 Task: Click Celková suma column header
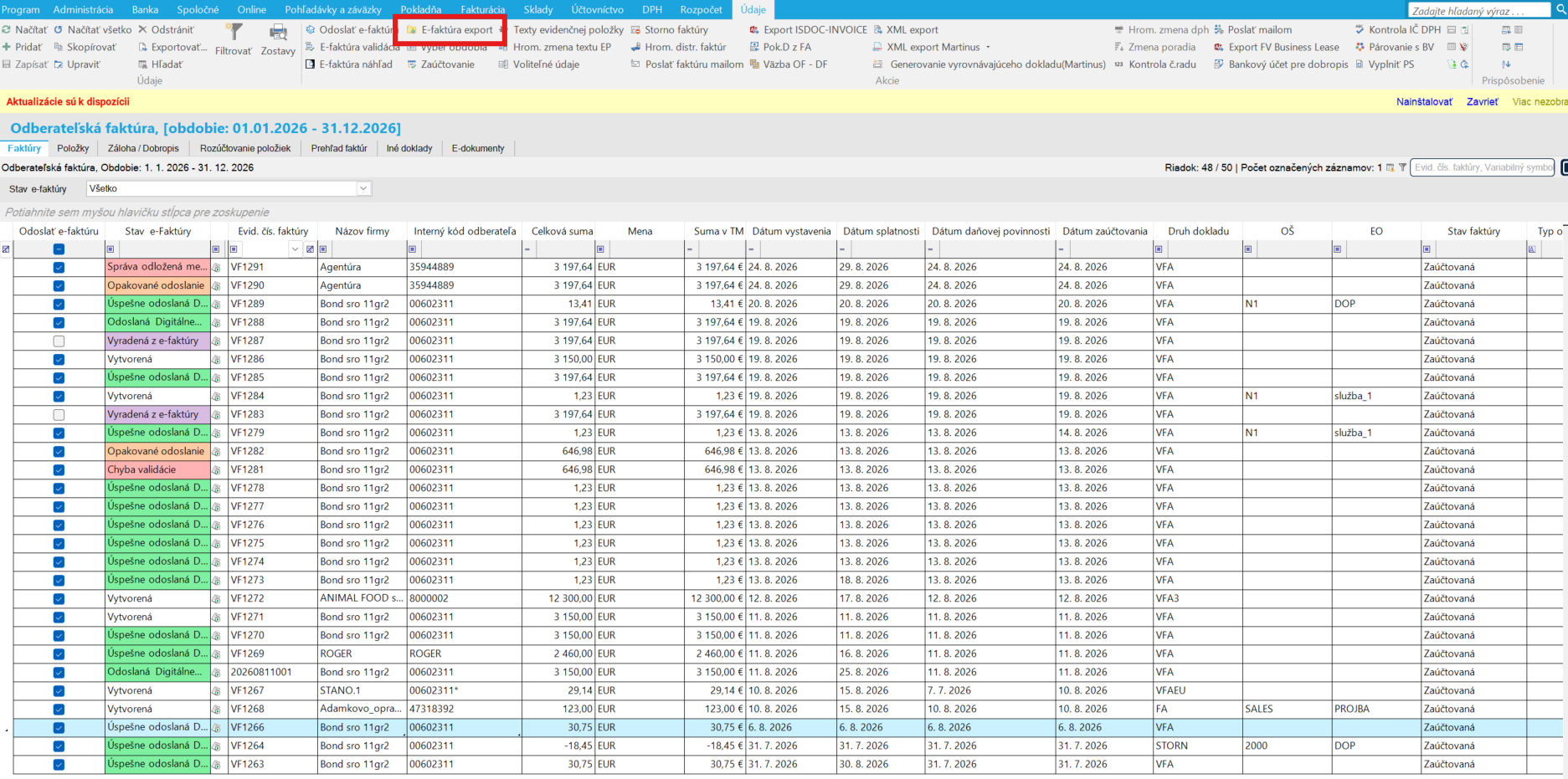(x=562, y=231)
